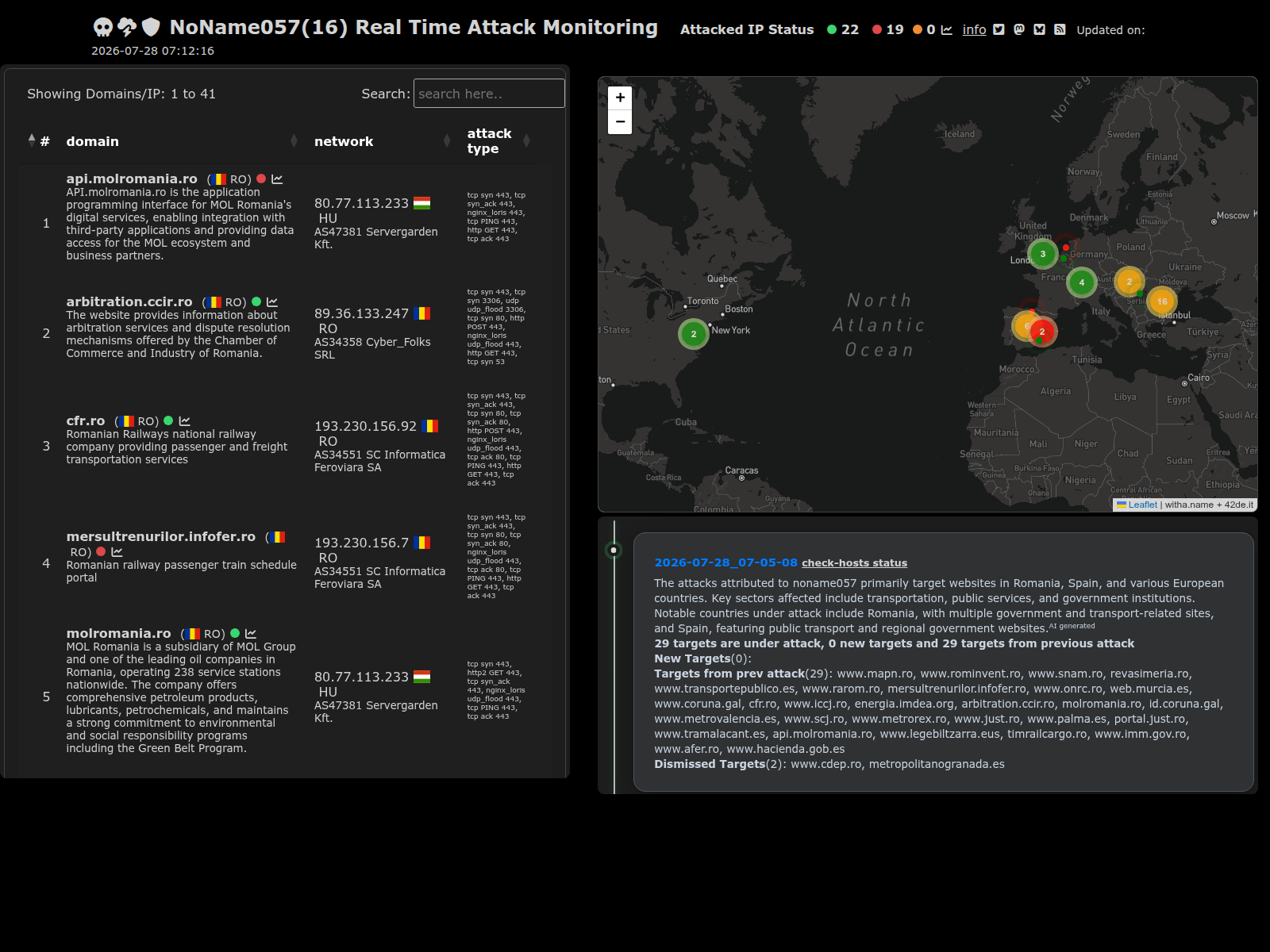This screenshot has height=952, width=1270.
Task: Open the orange cluster of 16 near Istanbul
Action: tap(1162, 301)
